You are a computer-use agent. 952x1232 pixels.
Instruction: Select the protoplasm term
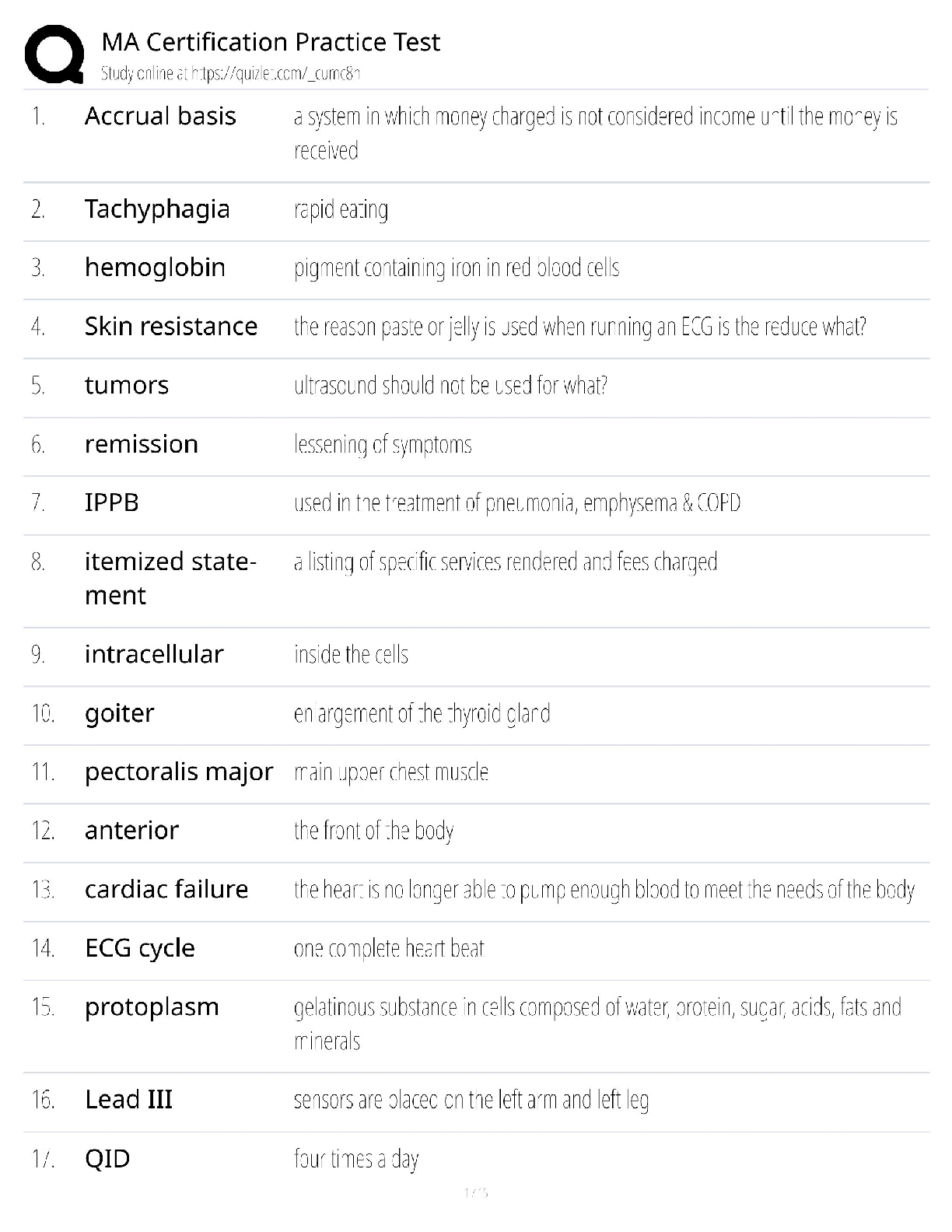(152, 1007)
